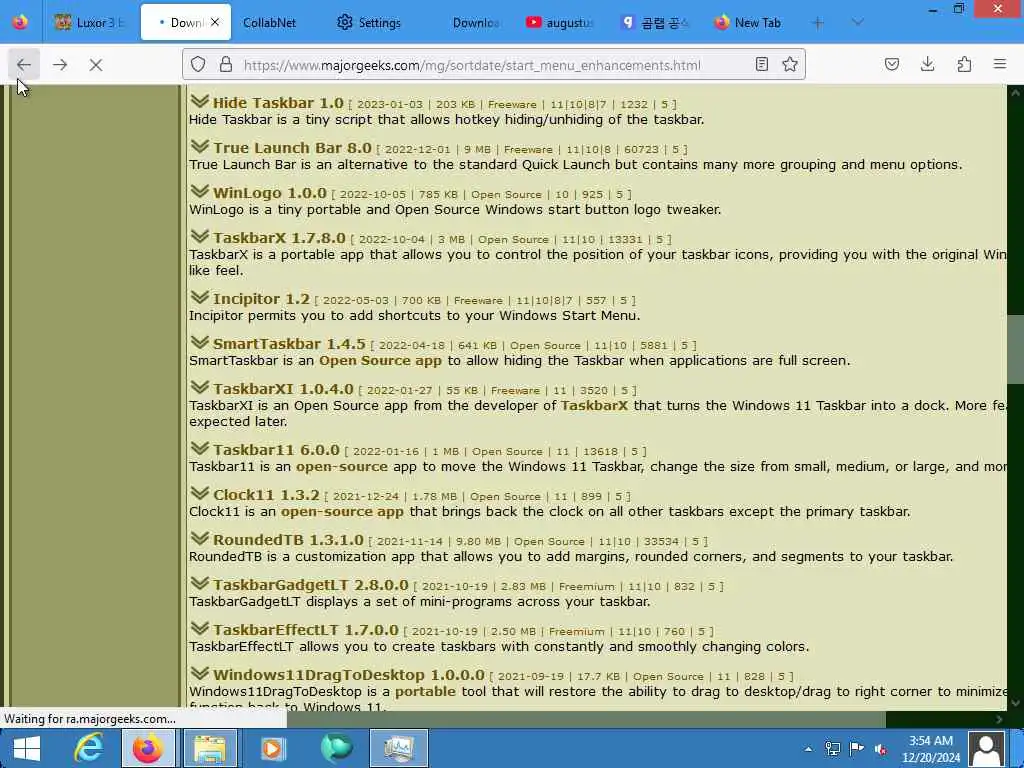The height and width of the screenshot is (768, 1024).
Task: Open the Pocket save icon
Action: [x=891, y=64]
